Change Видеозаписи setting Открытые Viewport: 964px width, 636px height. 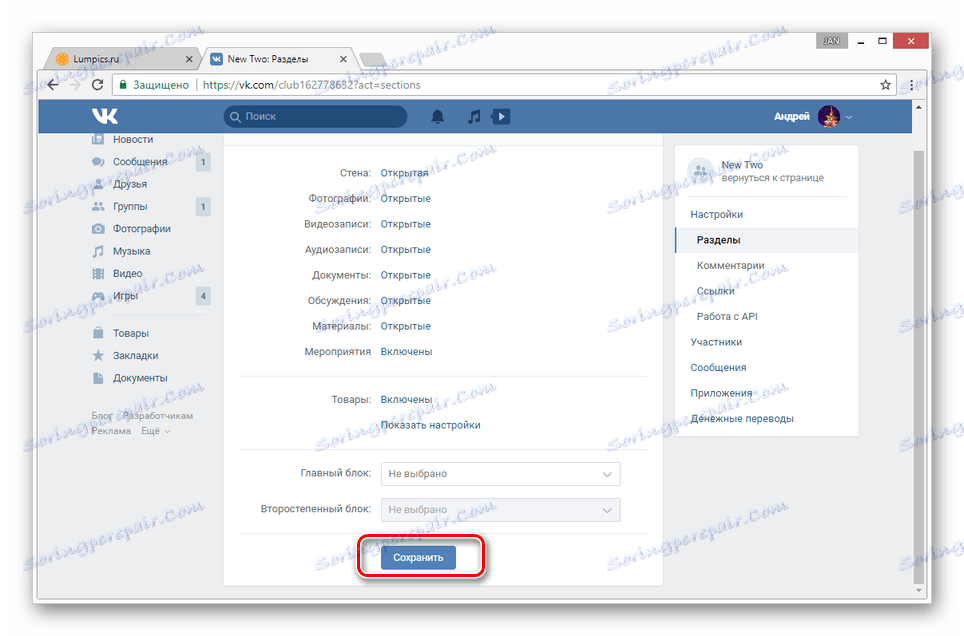point(406,225)
